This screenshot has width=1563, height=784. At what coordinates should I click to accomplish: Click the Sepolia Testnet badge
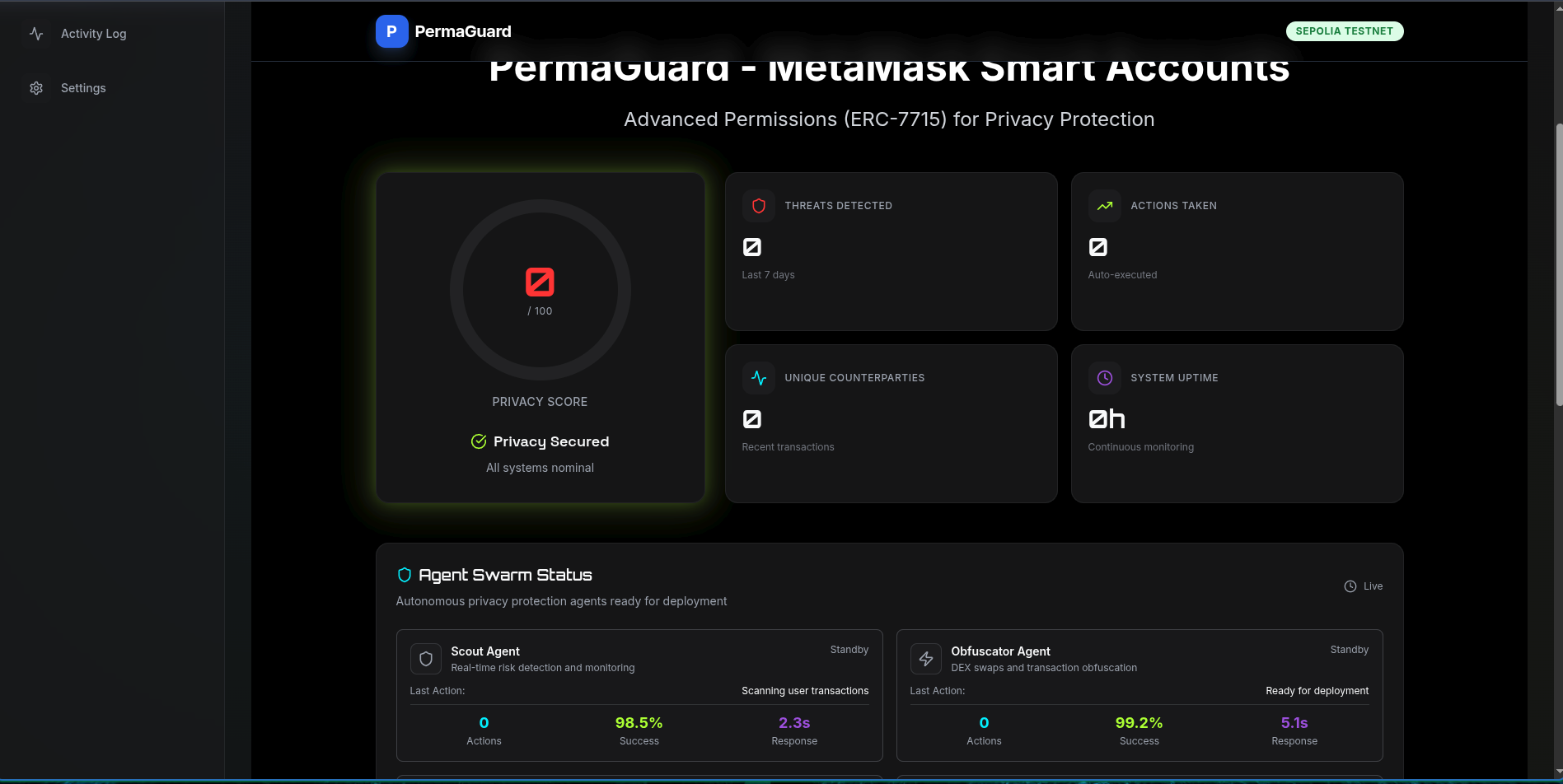coord(1344,31)
